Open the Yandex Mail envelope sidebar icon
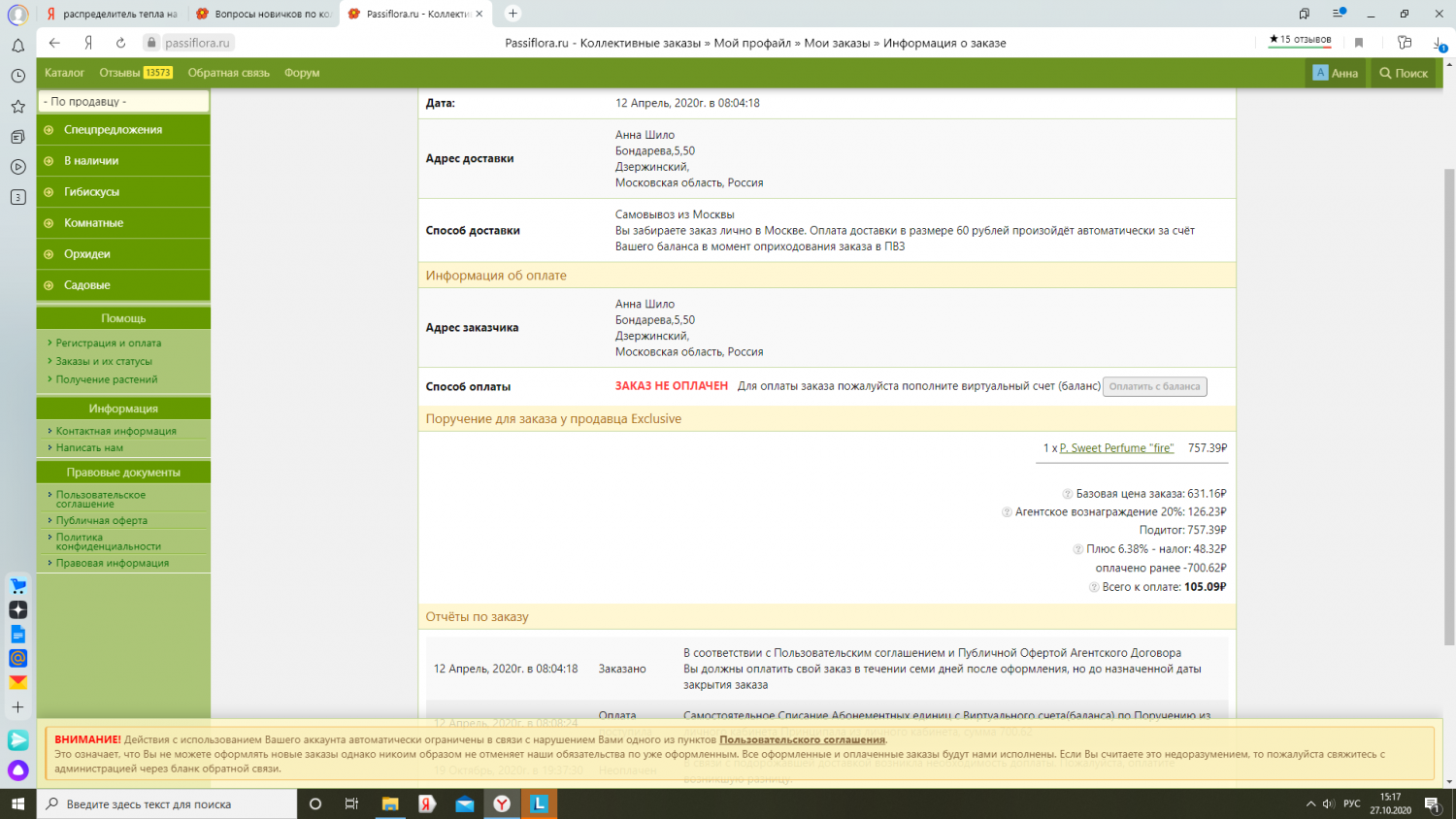This screenshot has width=1456, height=819. (x=17, y=682)
